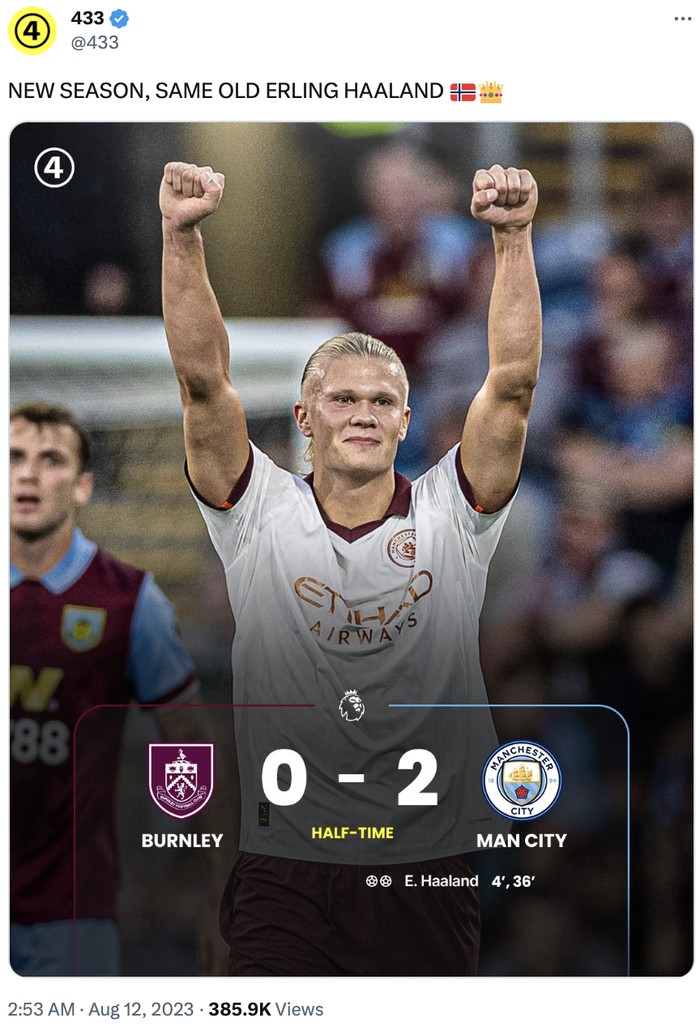
Task: Click the two football goal icons
Action: tap(379, 881)
